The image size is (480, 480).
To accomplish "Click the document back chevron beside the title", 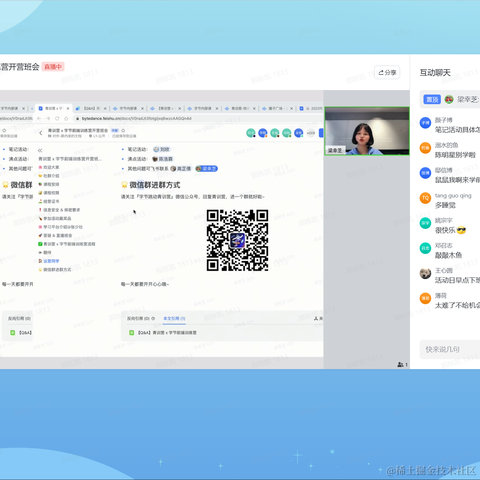I will click(x=41, y=133).
